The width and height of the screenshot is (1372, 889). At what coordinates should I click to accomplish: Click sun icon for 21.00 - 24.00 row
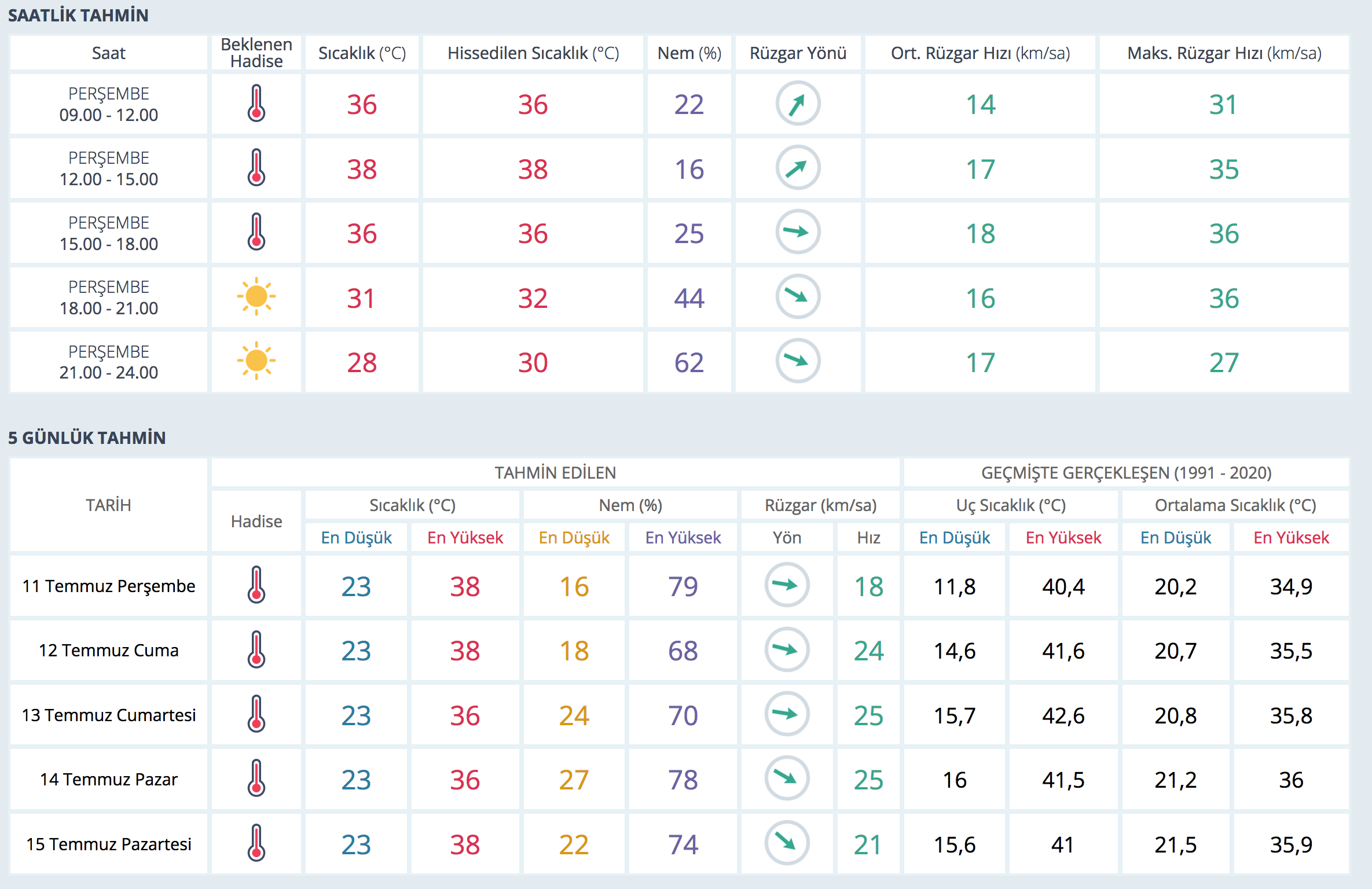point(256,361)
